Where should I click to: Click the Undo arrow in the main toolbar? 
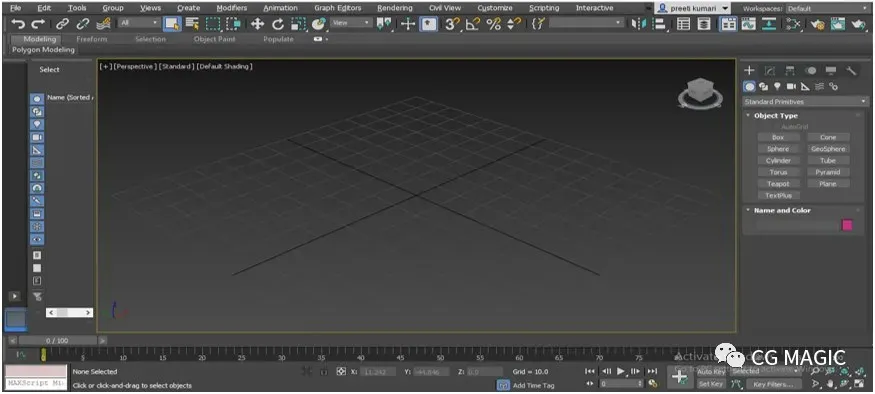[18, 24]
